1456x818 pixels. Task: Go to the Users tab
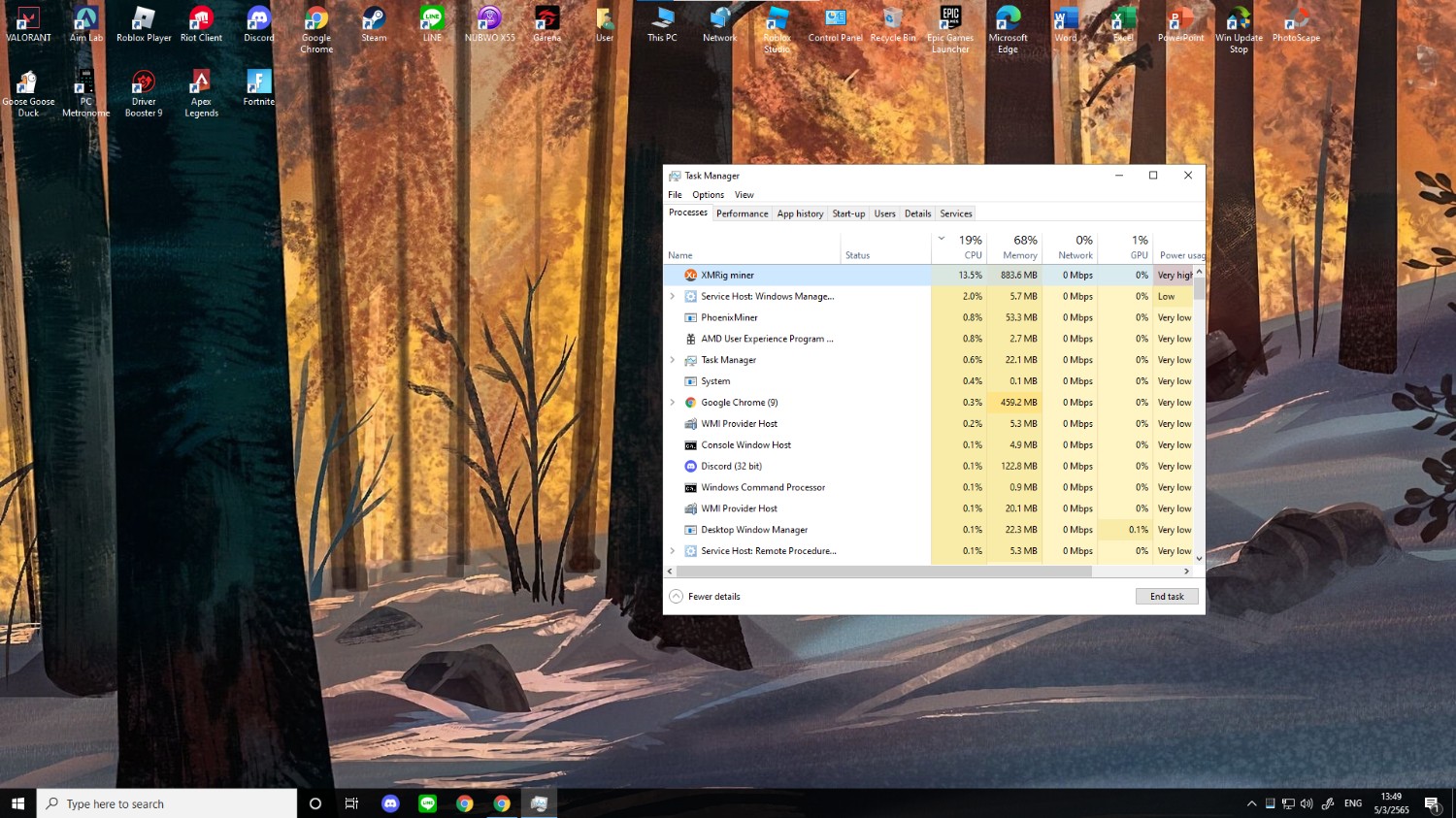(x=884, y=213)
